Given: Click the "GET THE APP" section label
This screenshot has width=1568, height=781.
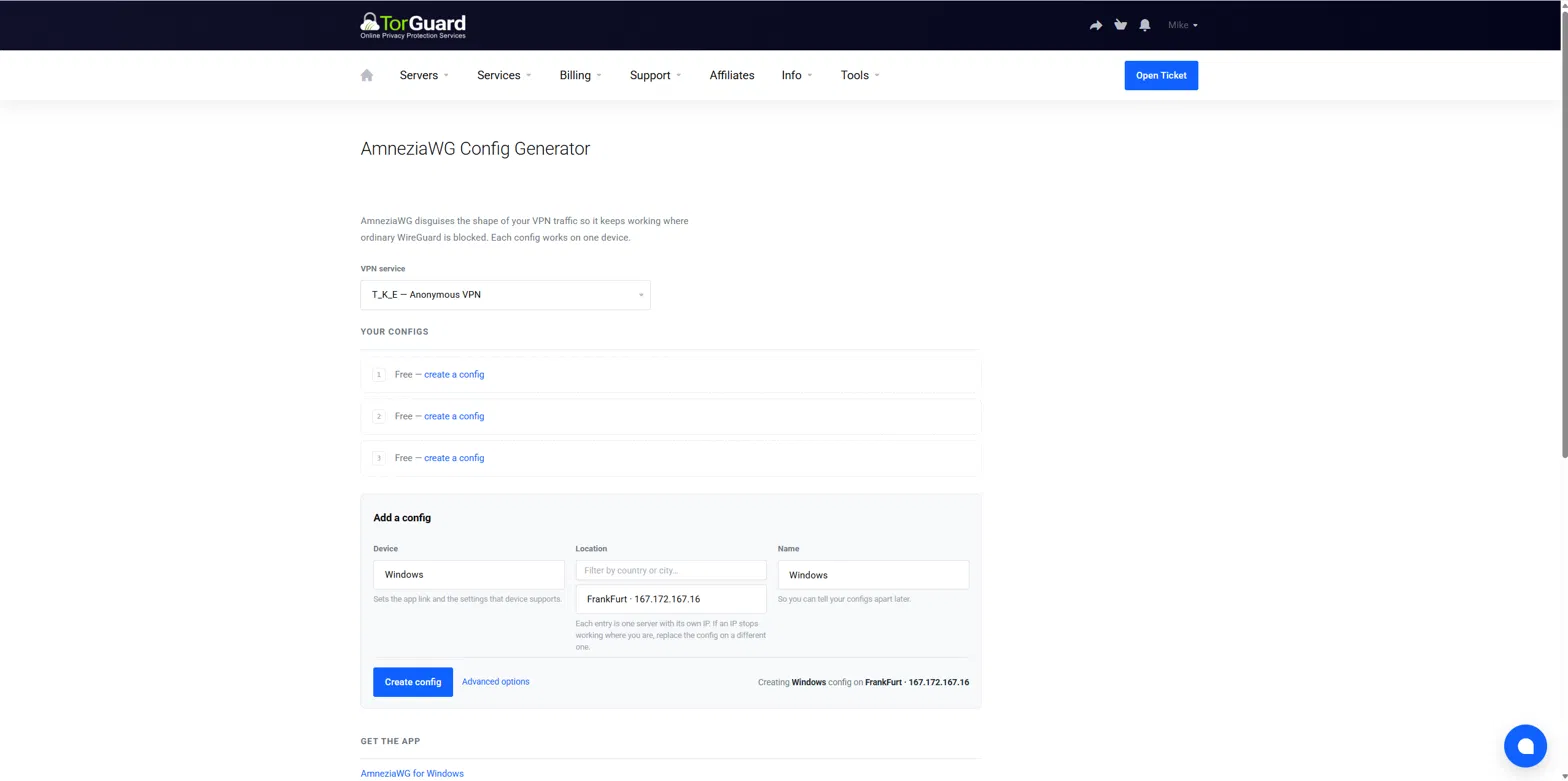Looking at the screenshot, I should point(390,741).
